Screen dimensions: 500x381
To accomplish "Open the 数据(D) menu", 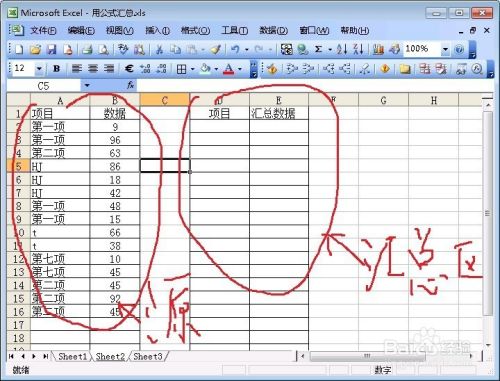I will pyautogui.click(x=274, y=31).
